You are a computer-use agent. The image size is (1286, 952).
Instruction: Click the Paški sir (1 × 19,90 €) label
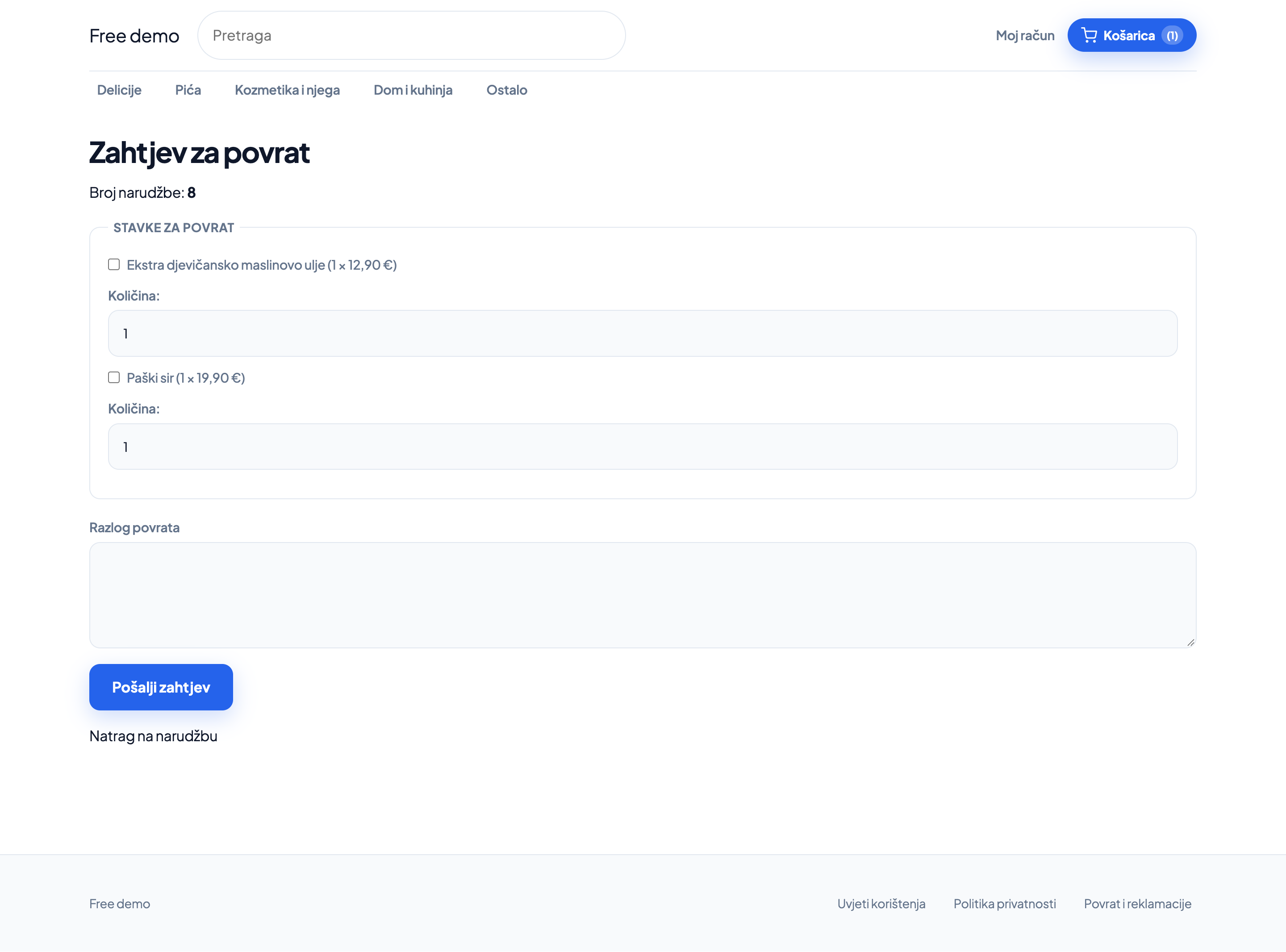coord(185,378)
